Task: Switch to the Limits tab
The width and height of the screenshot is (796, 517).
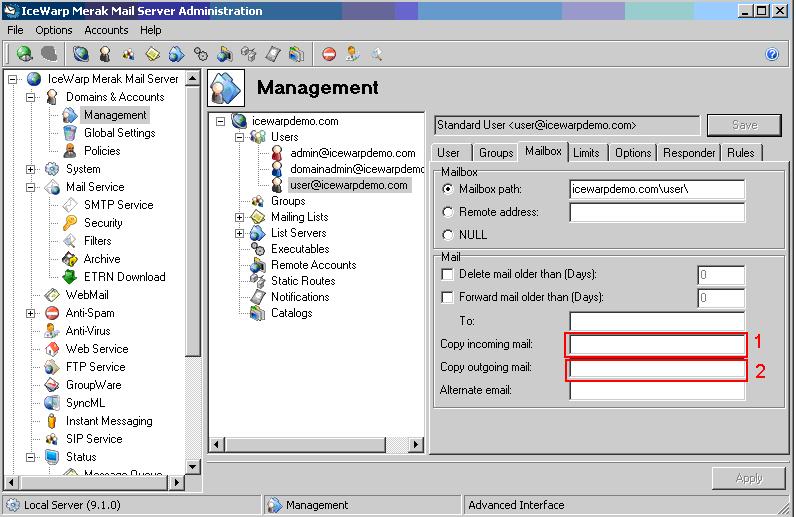Action: coord(586,153)
